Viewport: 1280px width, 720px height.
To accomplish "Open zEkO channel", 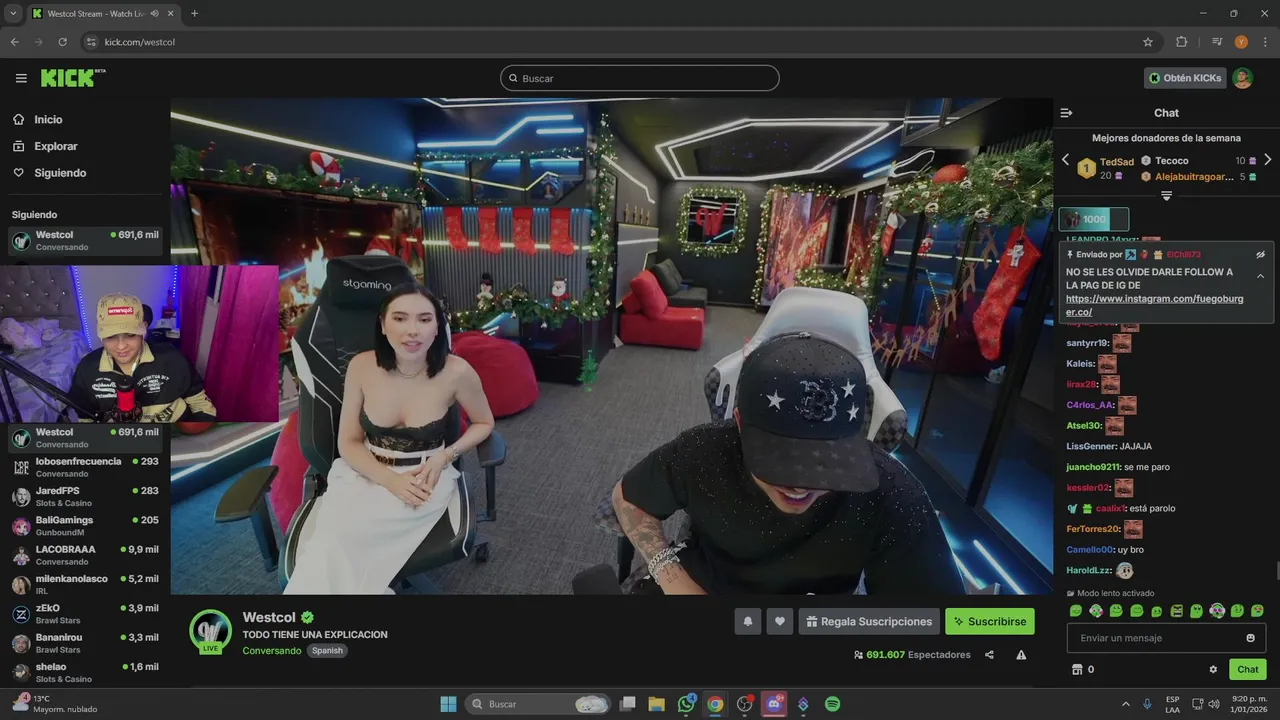I will click(85, 613).
